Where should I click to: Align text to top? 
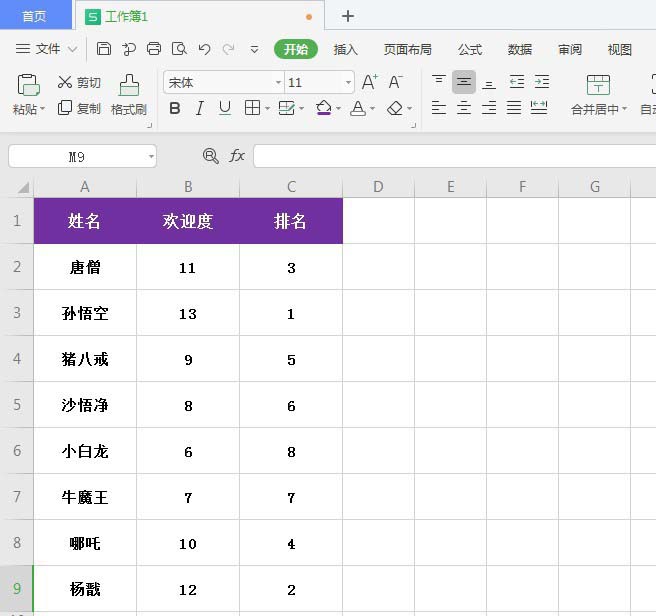click(x=439, y=82)
